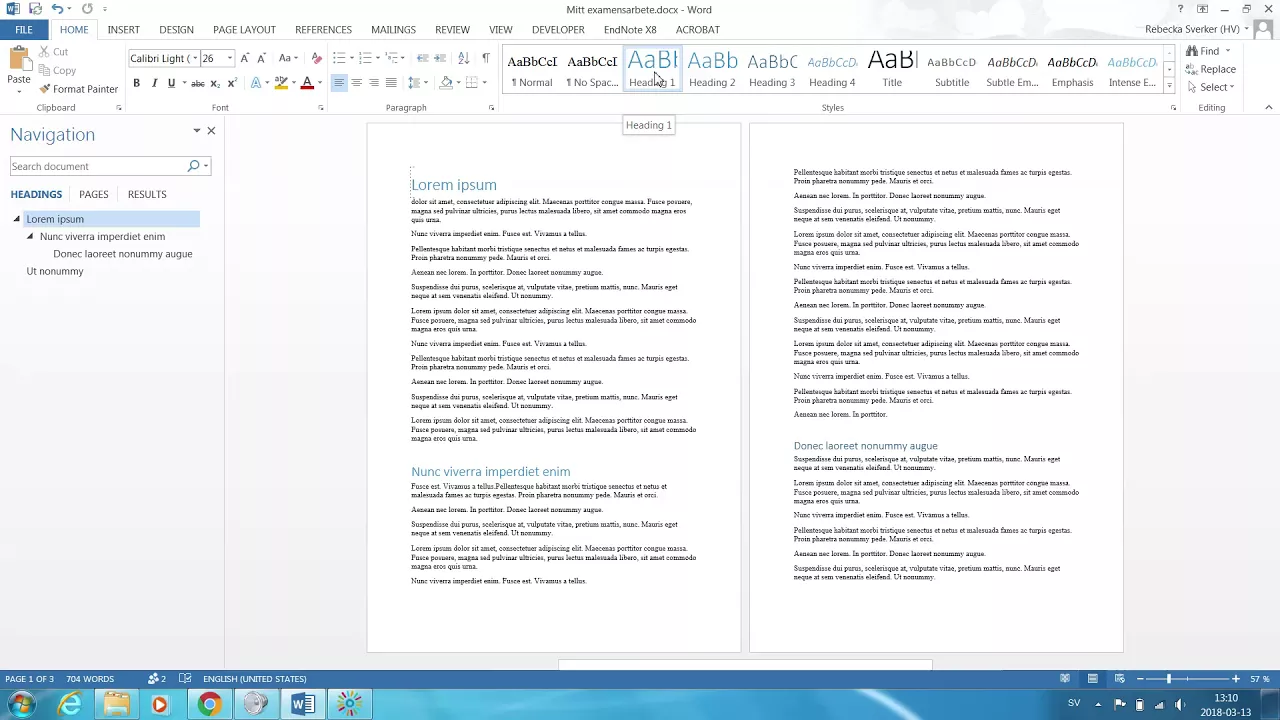Click the Multilevel List icon
1280x720 pixels.
tap(391, 58)
